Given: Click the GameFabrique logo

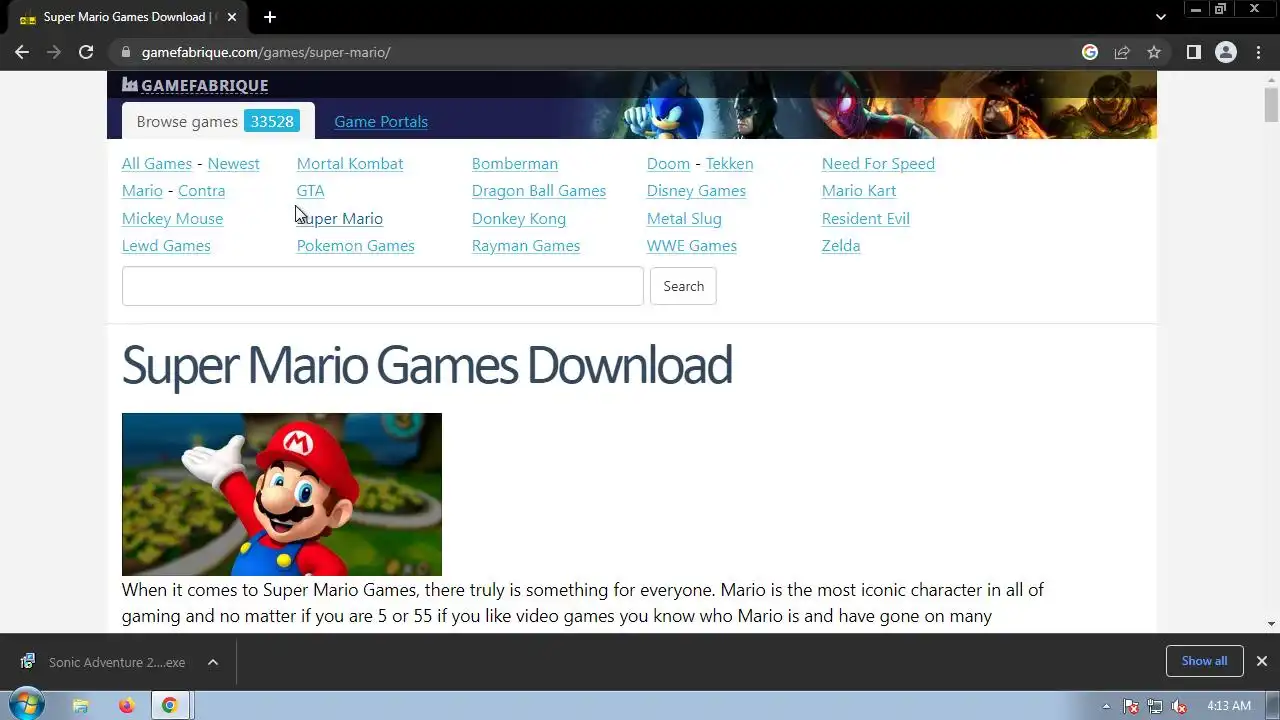Looking at the screenshot, I should click(195, 85).
